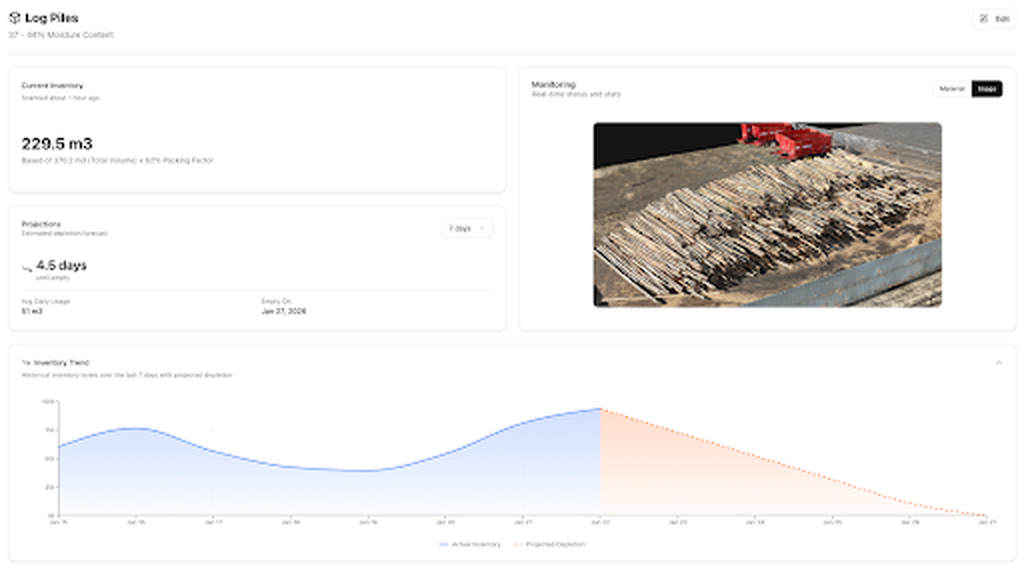Click the Avg Daily Usage 51 m3 value
1024x572 pixels.
click(32, 311)
